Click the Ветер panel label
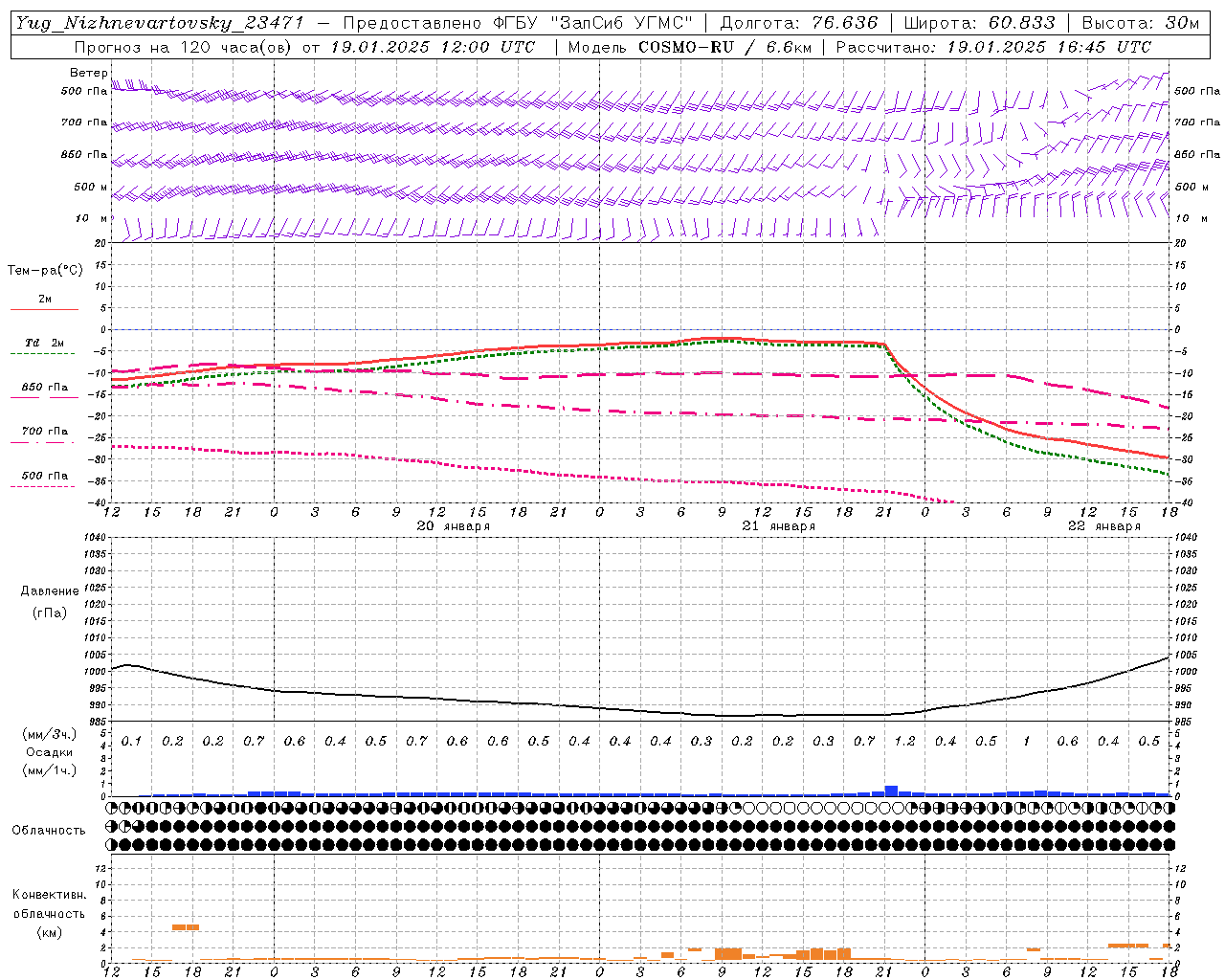 (88, 73)
